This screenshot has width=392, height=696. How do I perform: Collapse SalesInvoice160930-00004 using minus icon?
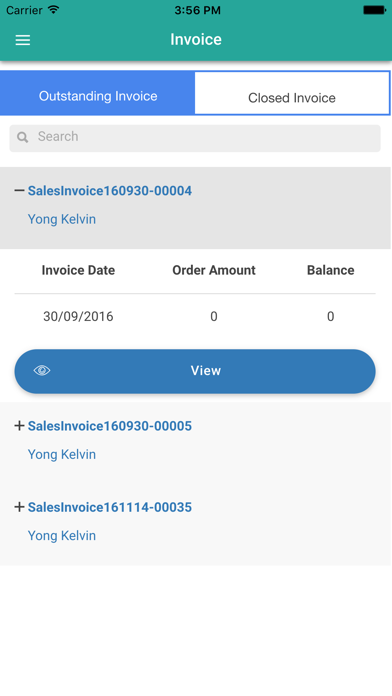tap(19, 191)
